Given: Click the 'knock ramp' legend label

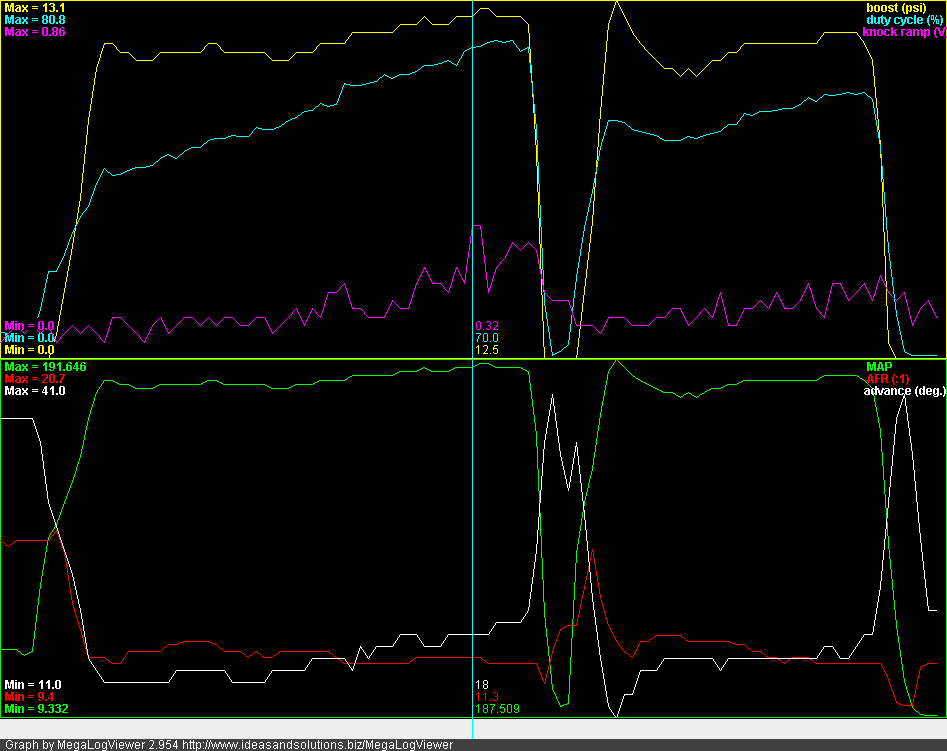Looking at the screenshot, I should tap(904, 32).
